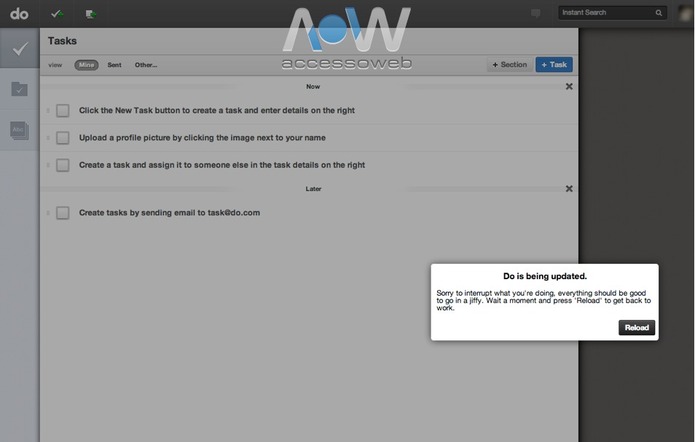Image resolution: width=695 pixels, height=442 pixels.
Task: Click the chat notifications icon near search
Action: point(536,14)
